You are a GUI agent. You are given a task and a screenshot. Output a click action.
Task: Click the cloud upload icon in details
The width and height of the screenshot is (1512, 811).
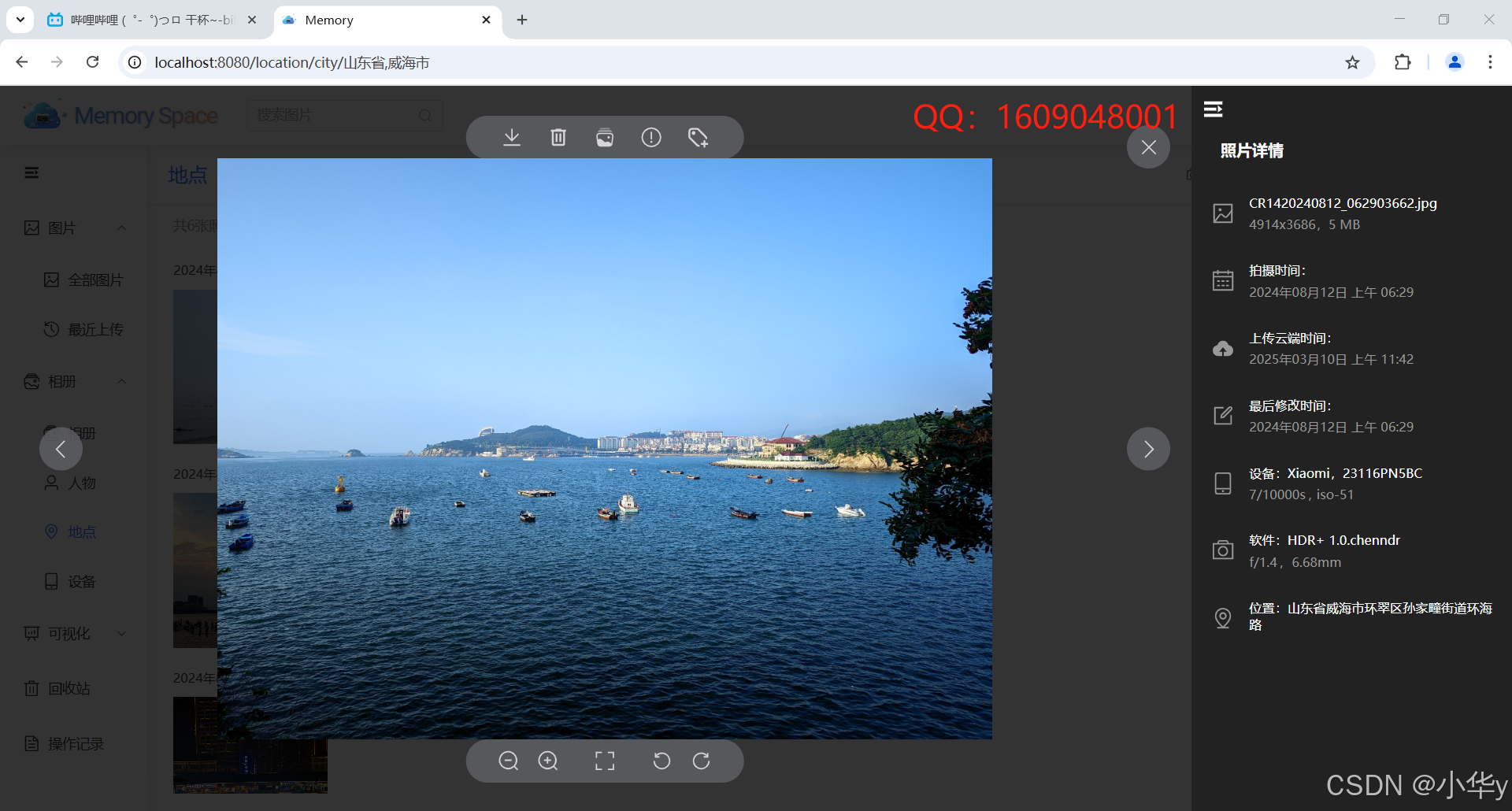click(x=1223, y=348)
